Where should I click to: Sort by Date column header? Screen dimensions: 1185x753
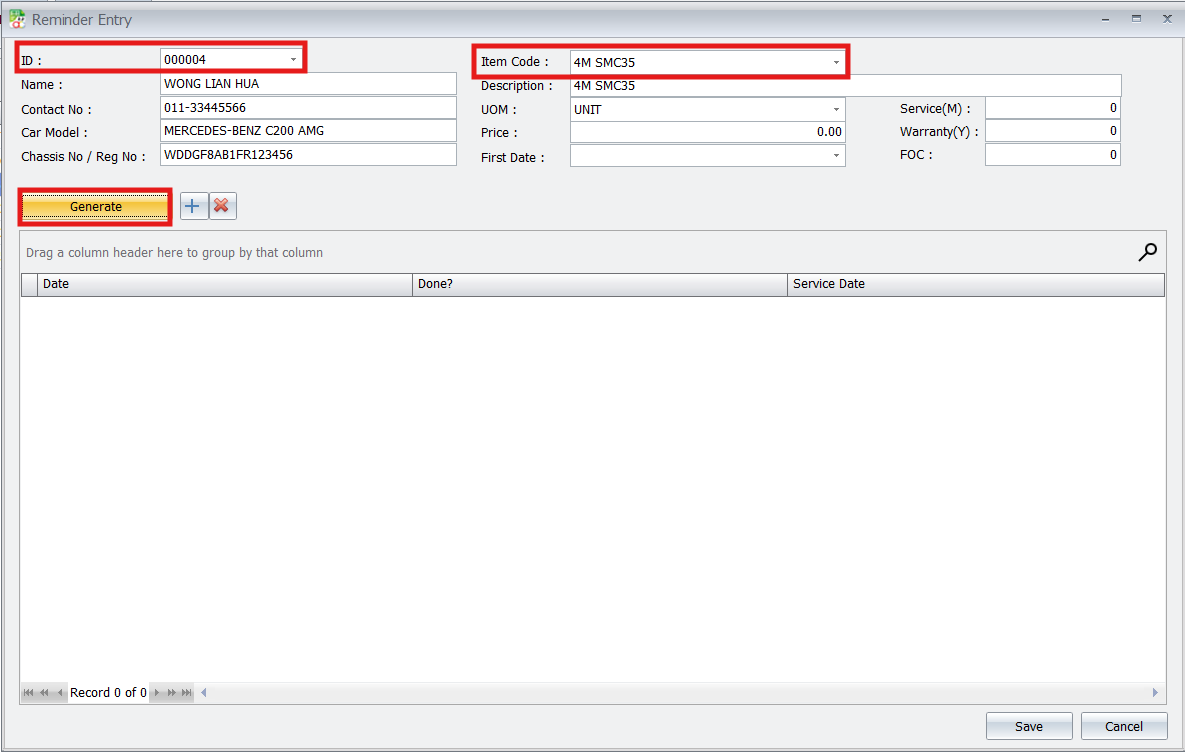pos(225,284)
